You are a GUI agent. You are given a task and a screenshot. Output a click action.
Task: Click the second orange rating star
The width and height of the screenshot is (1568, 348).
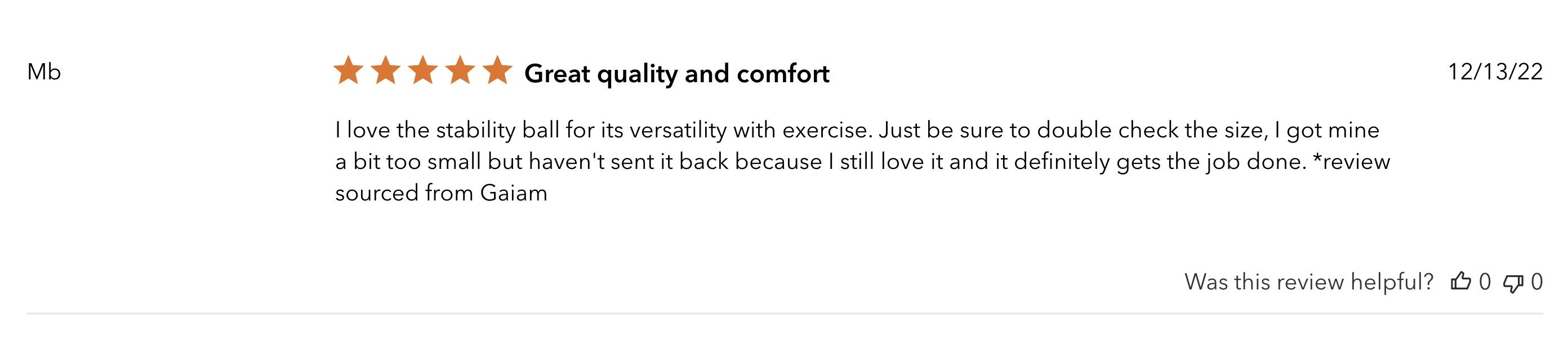coord(385,70)
